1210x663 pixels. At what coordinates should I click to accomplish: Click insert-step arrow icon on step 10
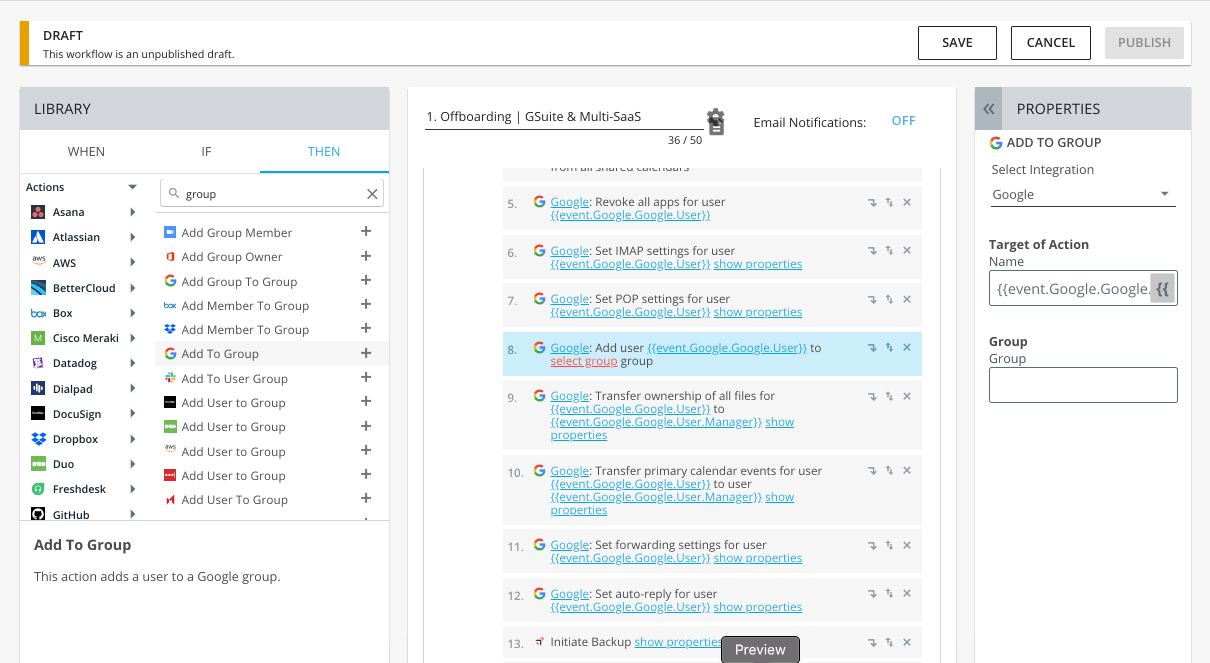click(x=872, y=471)
